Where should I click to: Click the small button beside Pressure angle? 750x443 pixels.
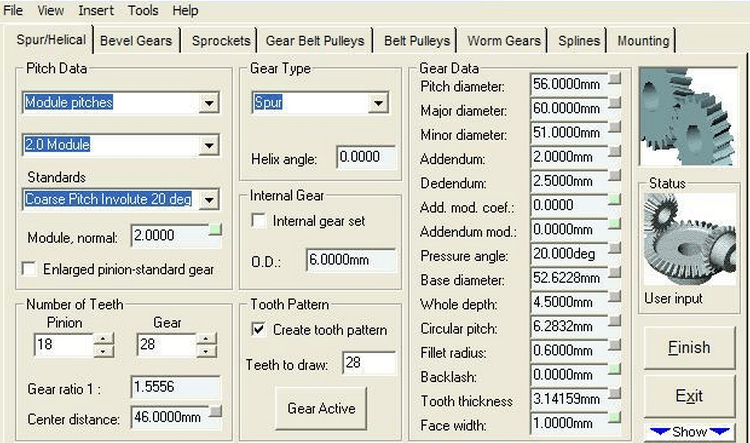[614, 248]
